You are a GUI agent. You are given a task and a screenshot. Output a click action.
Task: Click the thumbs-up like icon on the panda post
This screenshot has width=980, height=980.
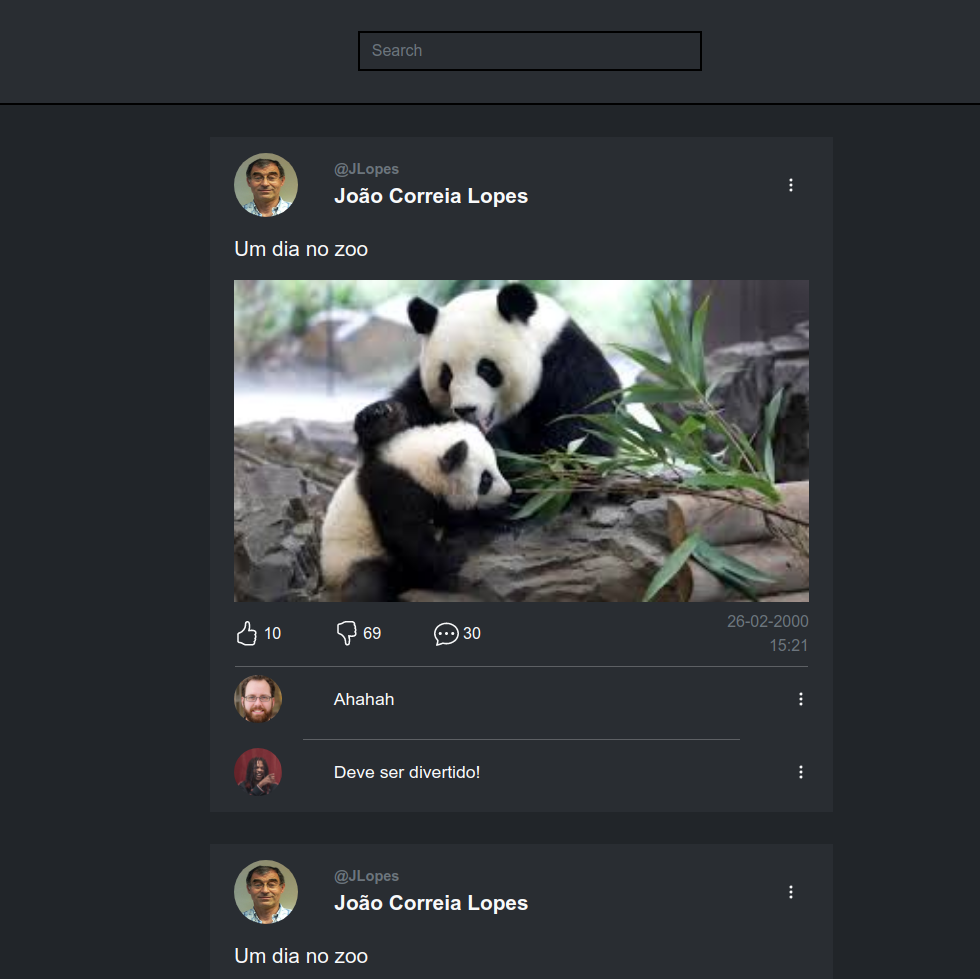click(246, 633)
